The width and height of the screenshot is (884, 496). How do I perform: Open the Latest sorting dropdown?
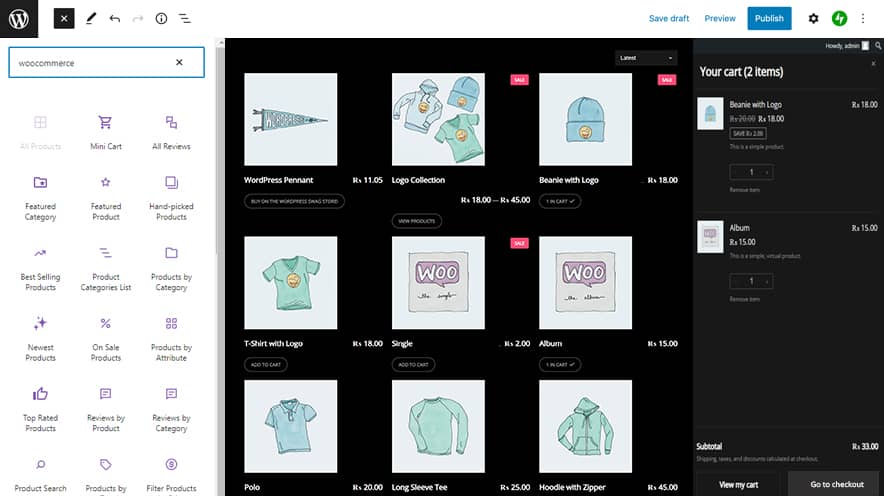(x=646, y=58)
